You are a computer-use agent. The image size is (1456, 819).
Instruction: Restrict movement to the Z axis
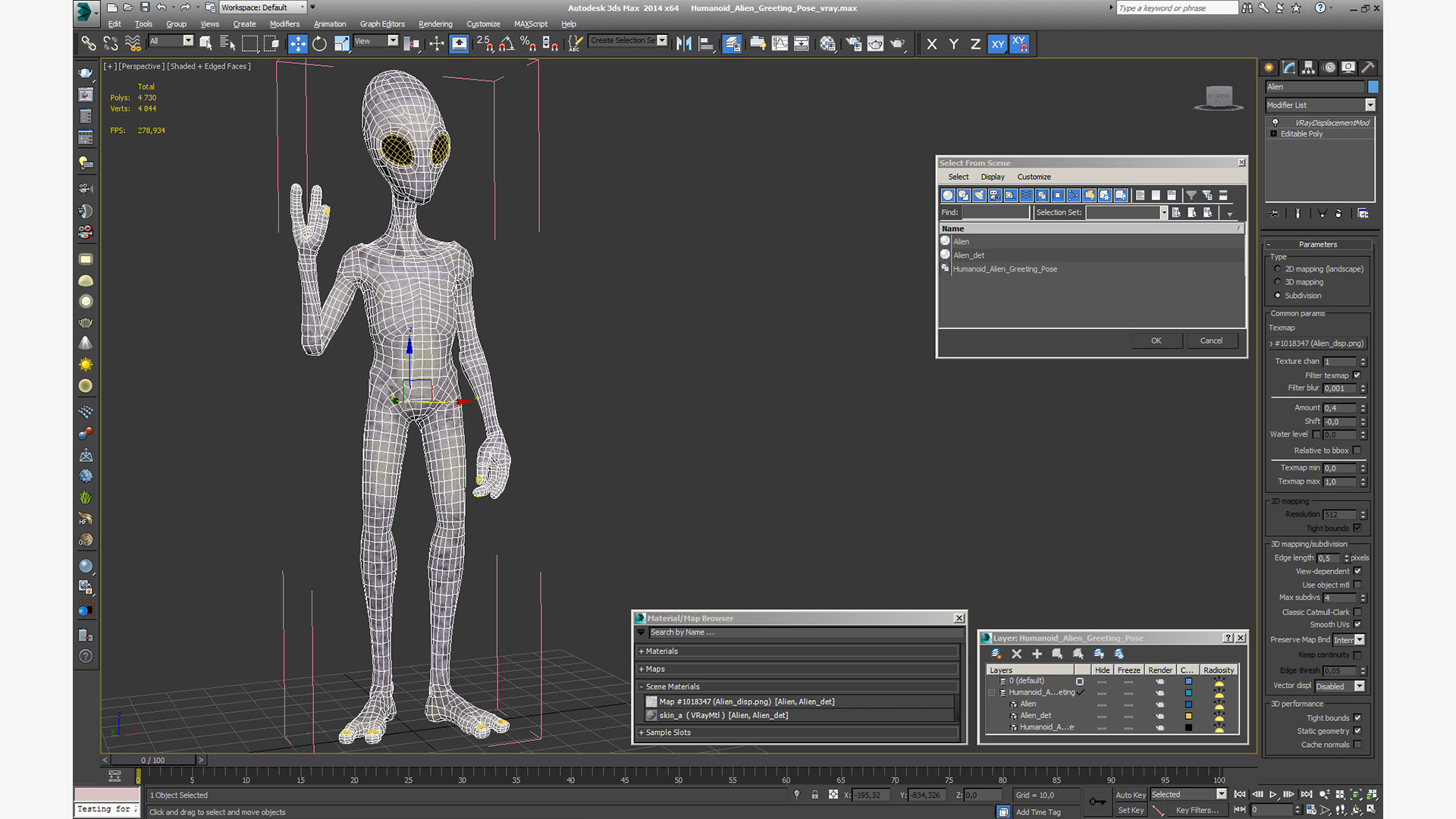click(x=975, y=44)
